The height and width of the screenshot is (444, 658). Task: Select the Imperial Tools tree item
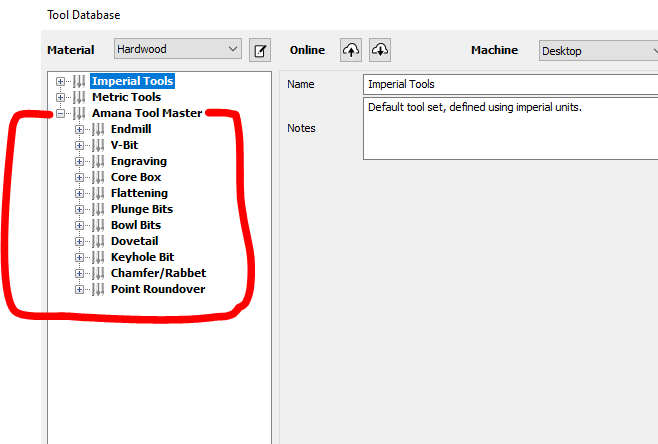(x=133, y=81)
